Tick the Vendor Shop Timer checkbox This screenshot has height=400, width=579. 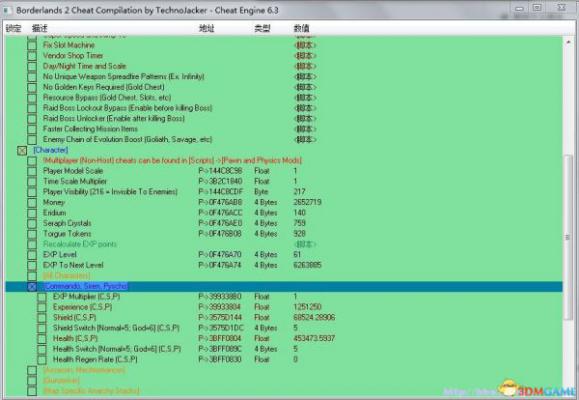coord(32,56)
